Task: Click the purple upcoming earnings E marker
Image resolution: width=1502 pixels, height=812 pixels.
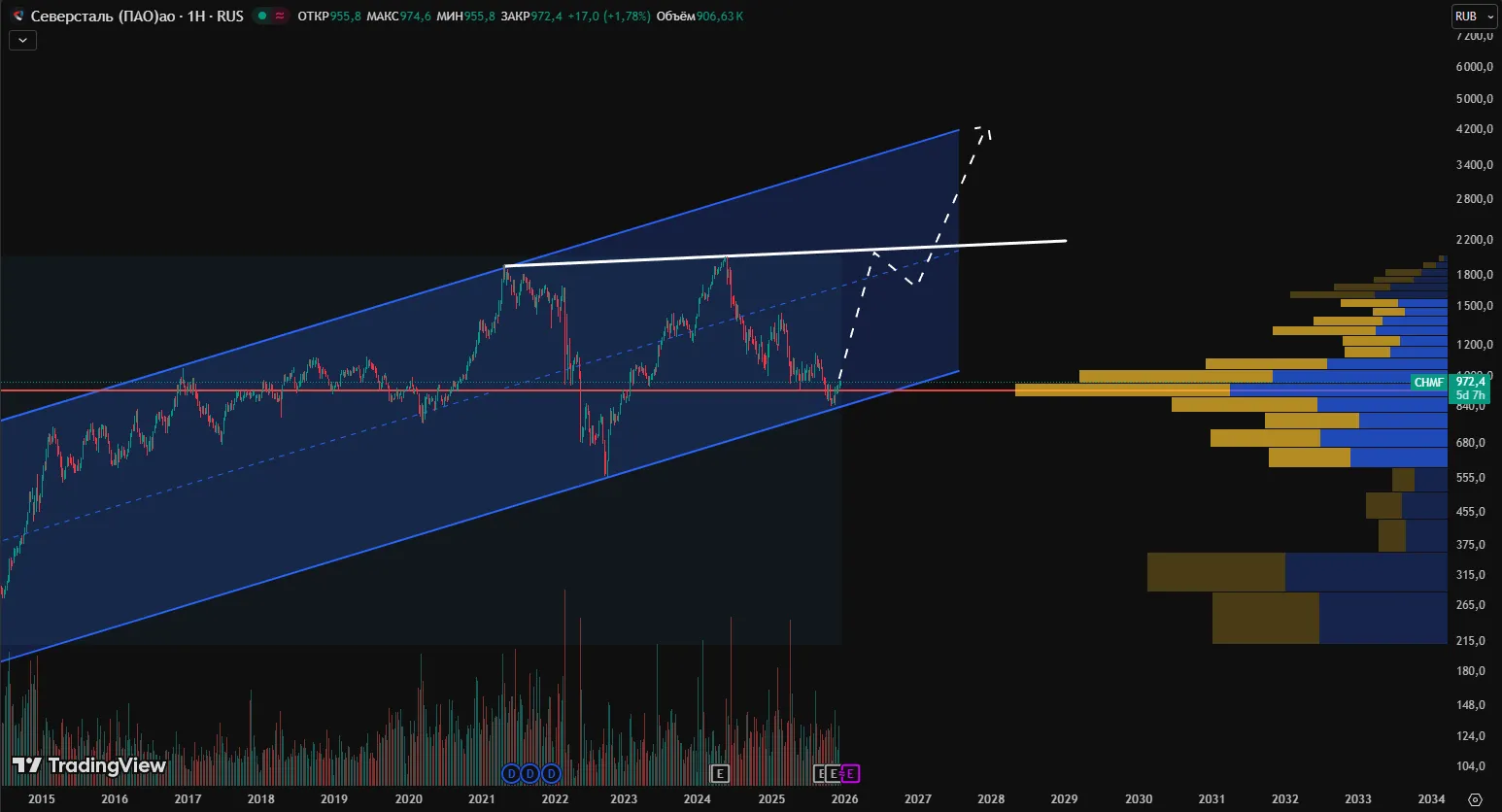Action: [x=850, y=773]
